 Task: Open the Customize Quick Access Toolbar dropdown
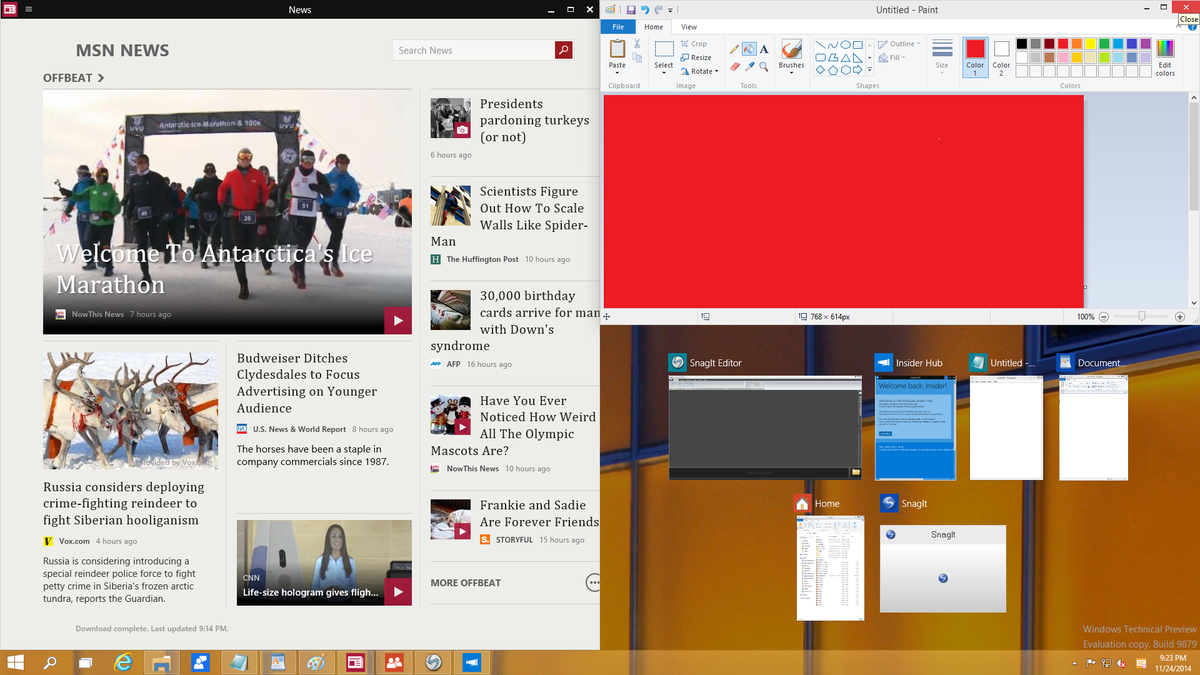coord(671,10)
